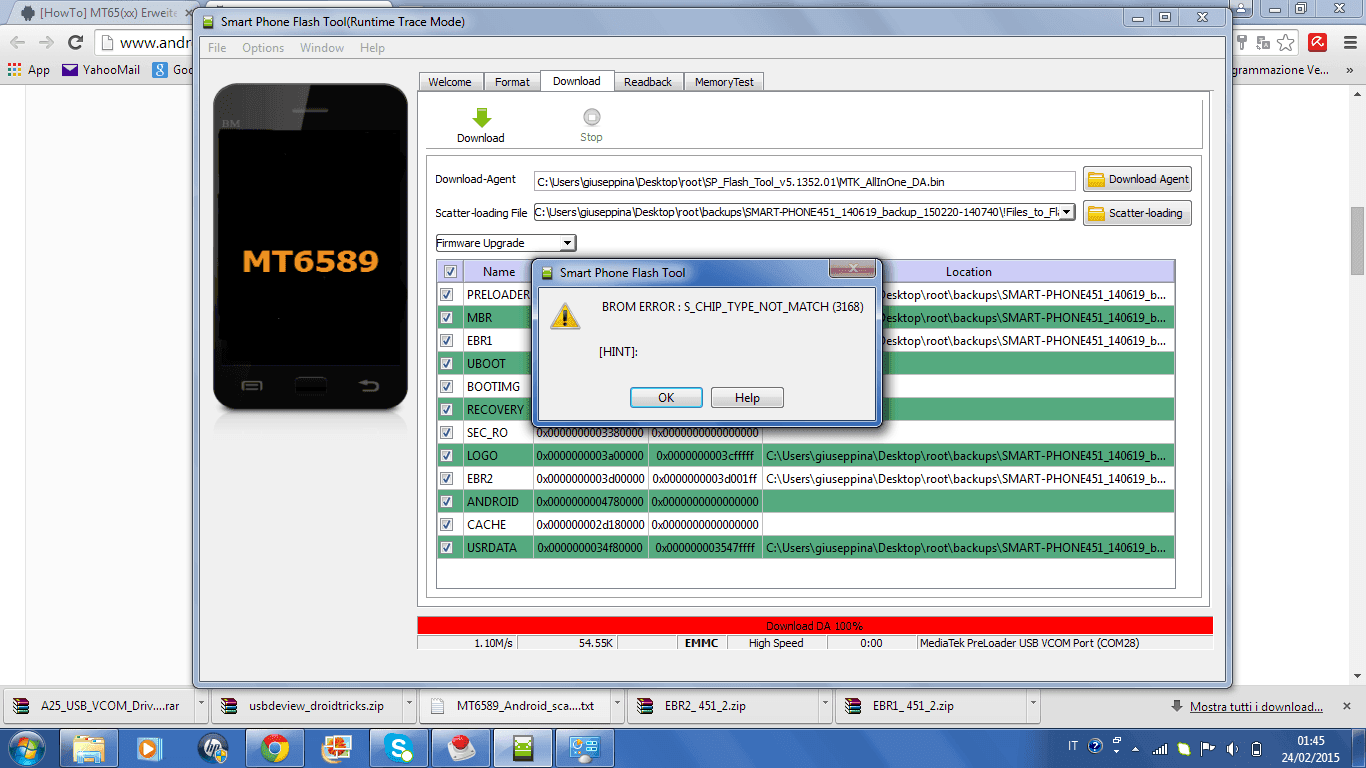The image size is (1366, 768).
Task: Click the red Download DA 100% progress bar
Action: (x=815, y=626)
